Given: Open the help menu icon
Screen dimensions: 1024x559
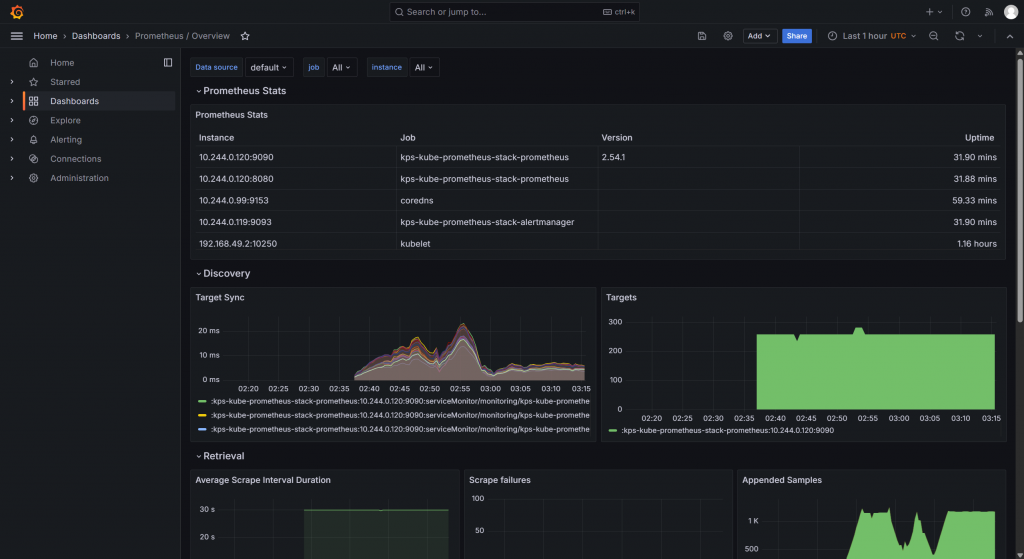Looking at the screenshot, I should [965, 12].
